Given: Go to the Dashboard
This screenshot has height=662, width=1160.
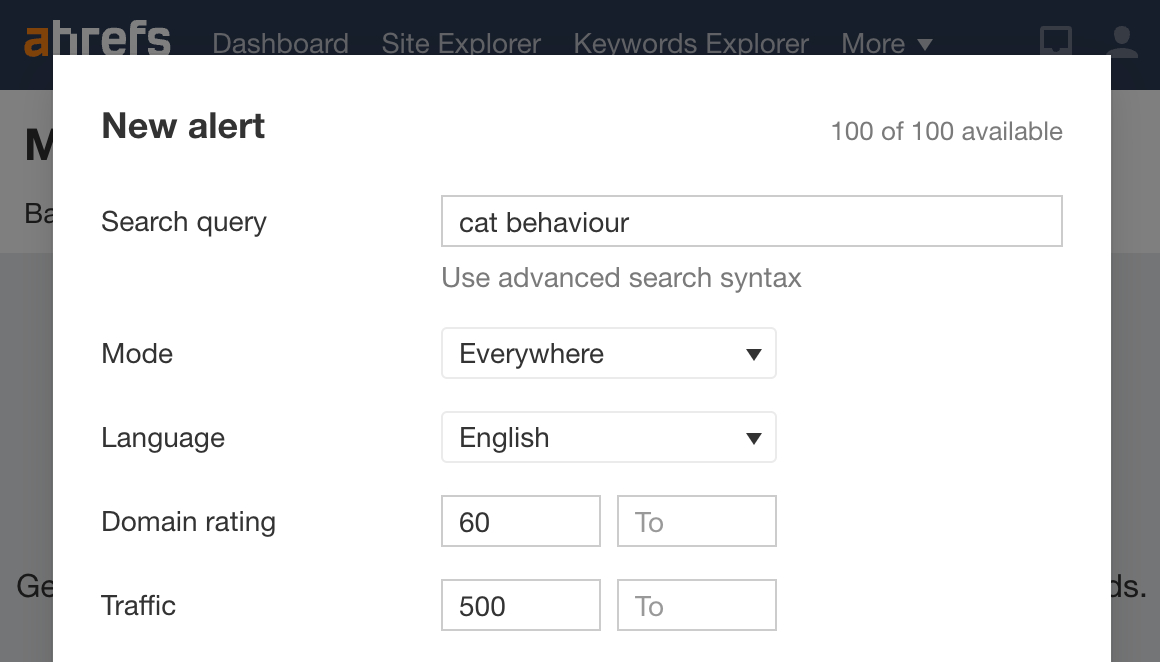Looking at the screenshot, I should tap(280, 44).
